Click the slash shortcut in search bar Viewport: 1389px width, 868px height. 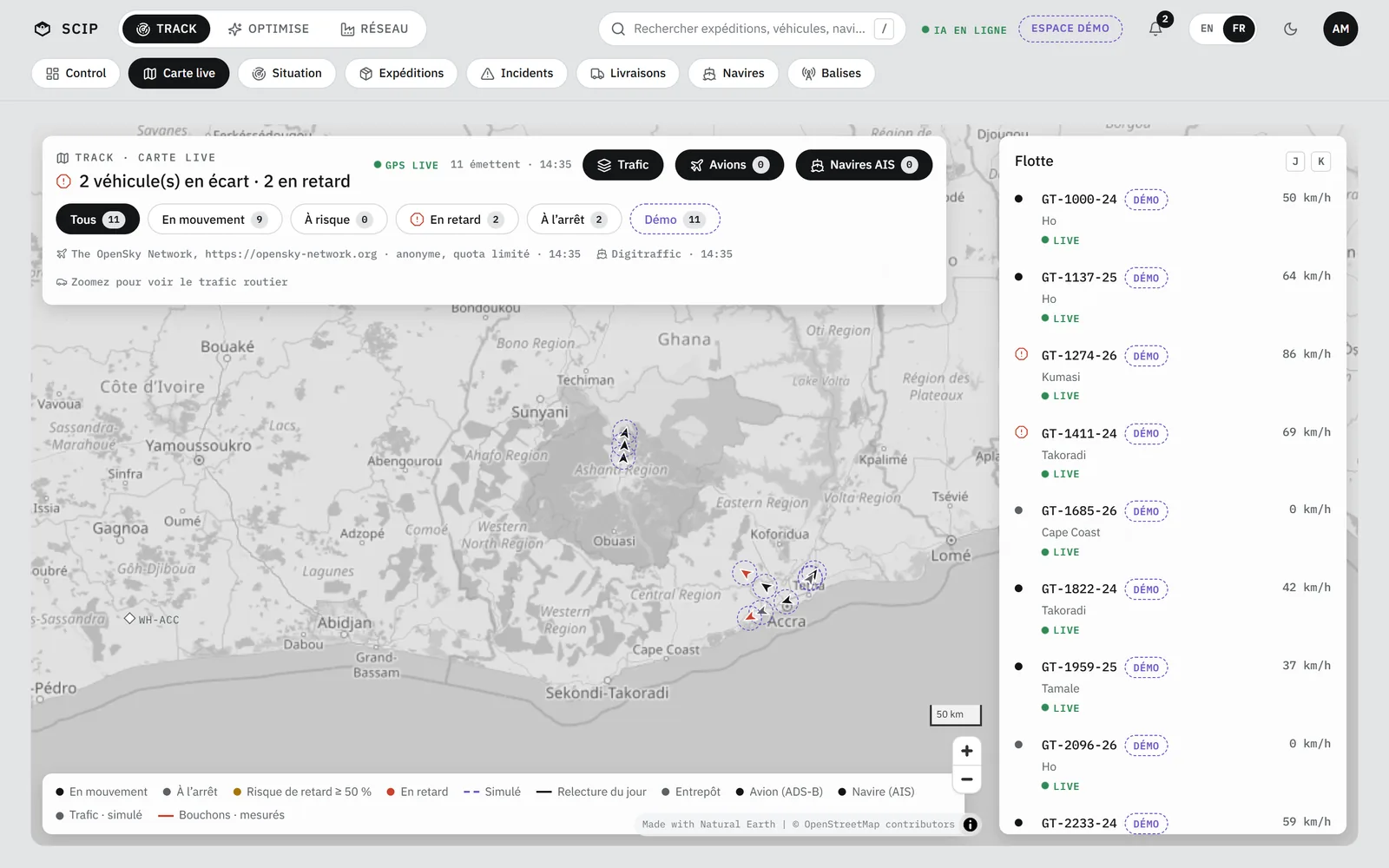click(x=884, y=29)
